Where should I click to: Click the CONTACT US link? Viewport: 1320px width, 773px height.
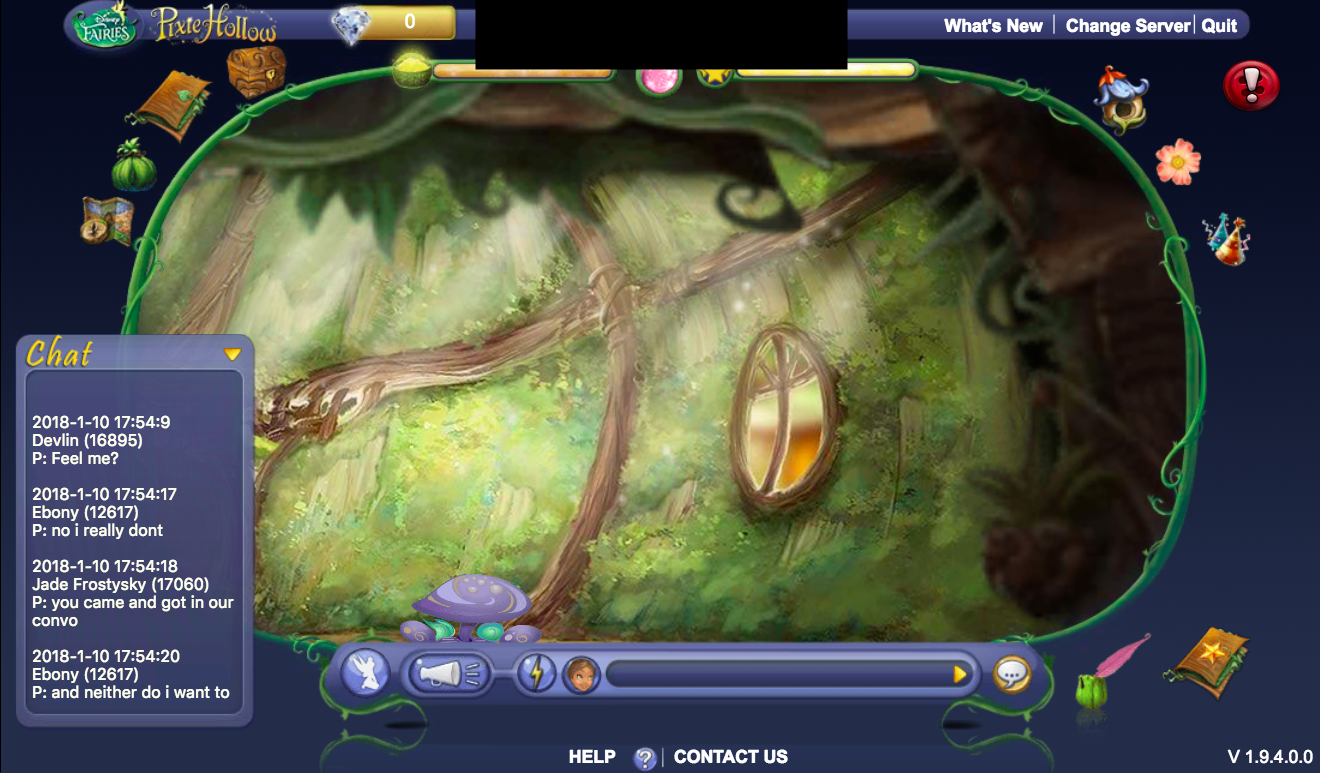731,757
